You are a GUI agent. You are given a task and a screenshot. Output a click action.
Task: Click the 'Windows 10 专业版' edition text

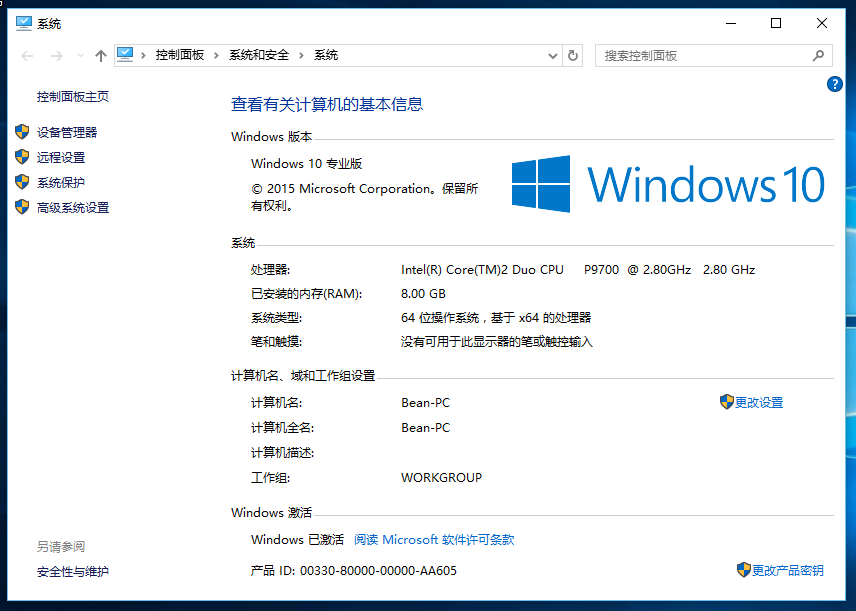point(306,163)
